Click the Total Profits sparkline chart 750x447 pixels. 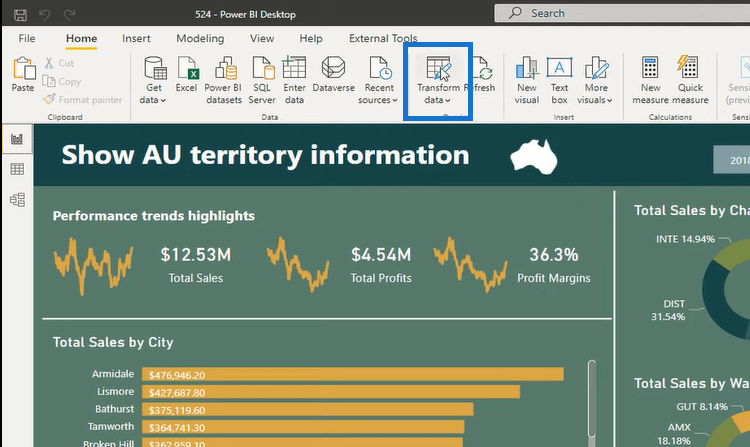[298, 264]
